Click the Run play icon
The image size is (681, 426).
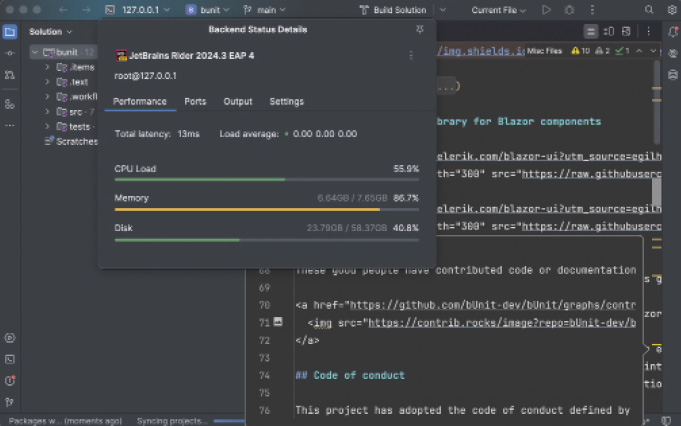546,10
